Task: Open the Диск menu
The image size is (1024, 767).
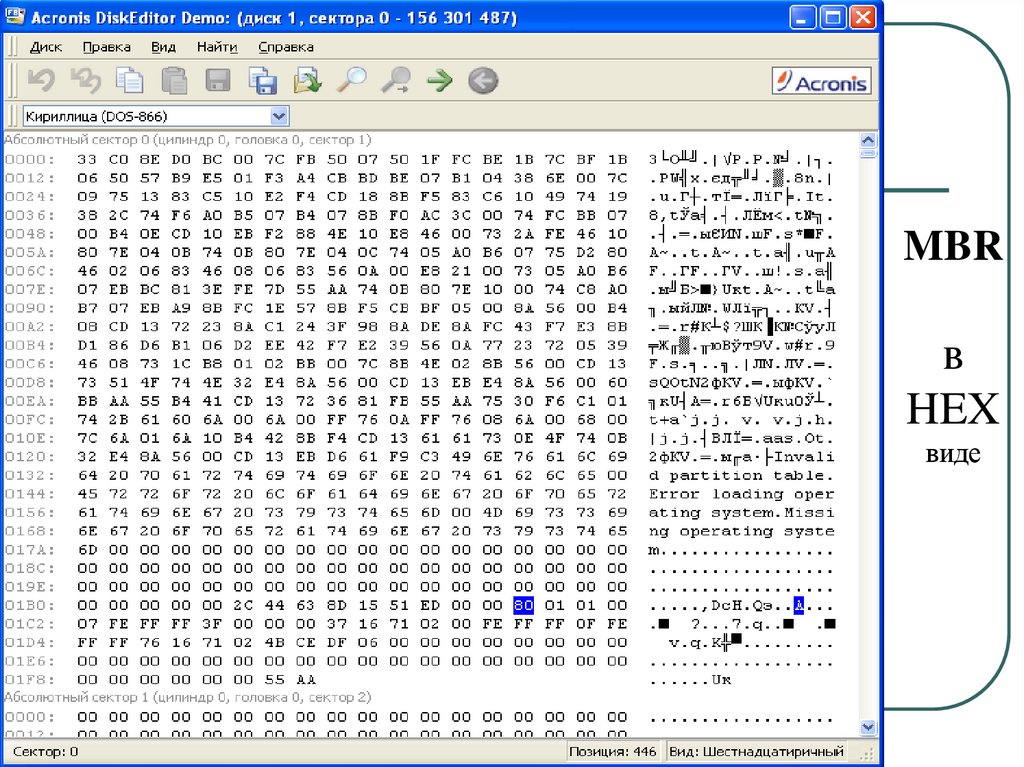Action: tap(46, 47)
